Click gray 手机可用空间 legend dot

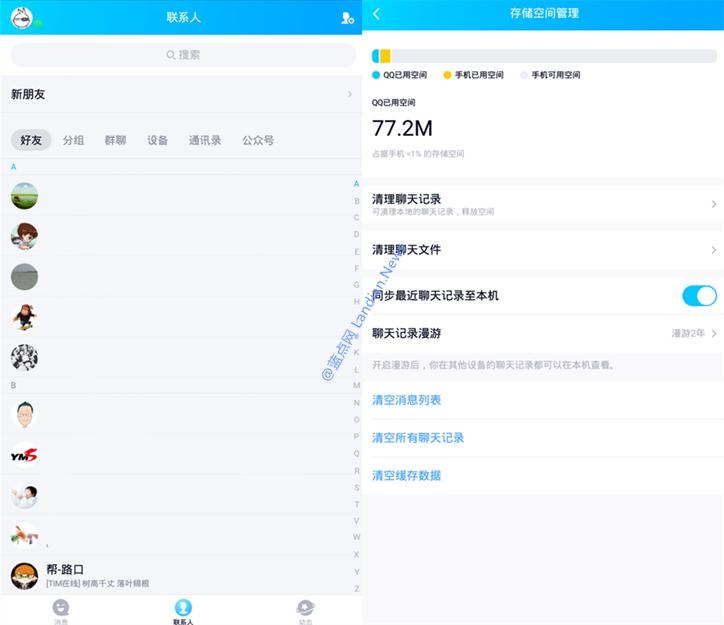point(524,75)
